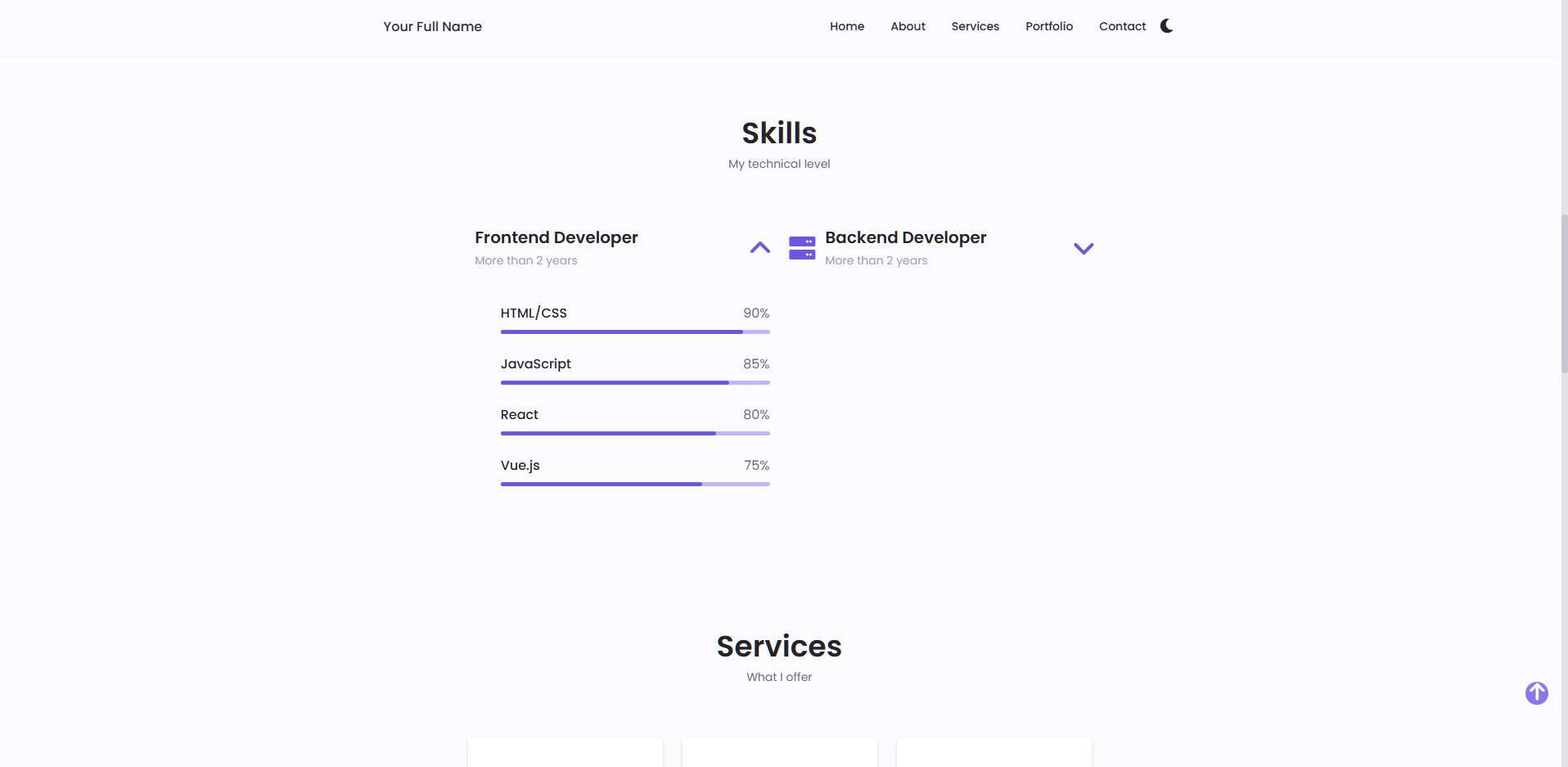
Task: Click the Vue.js skill name
Action: click(x=520, y=466)
